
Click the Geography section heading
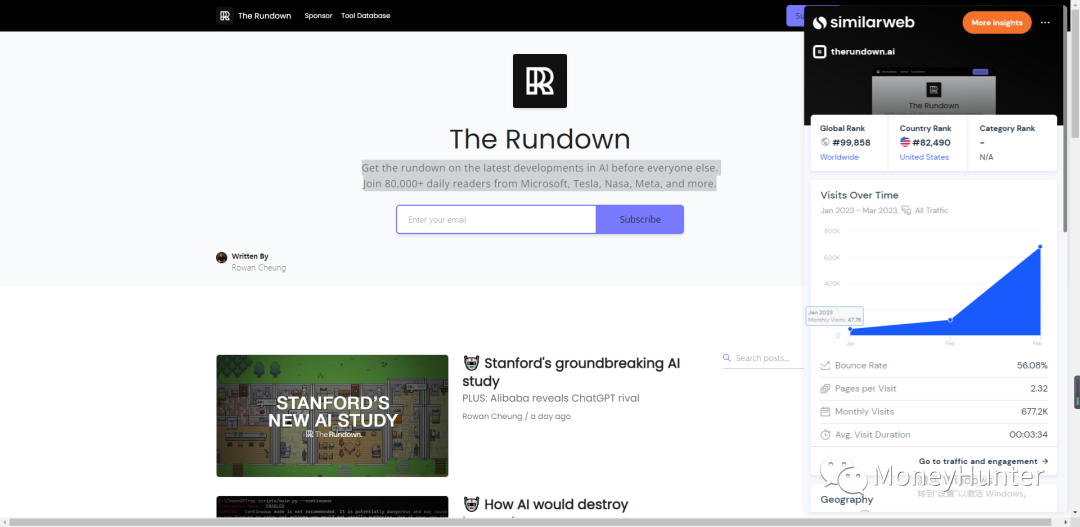(x=847, y=500)
